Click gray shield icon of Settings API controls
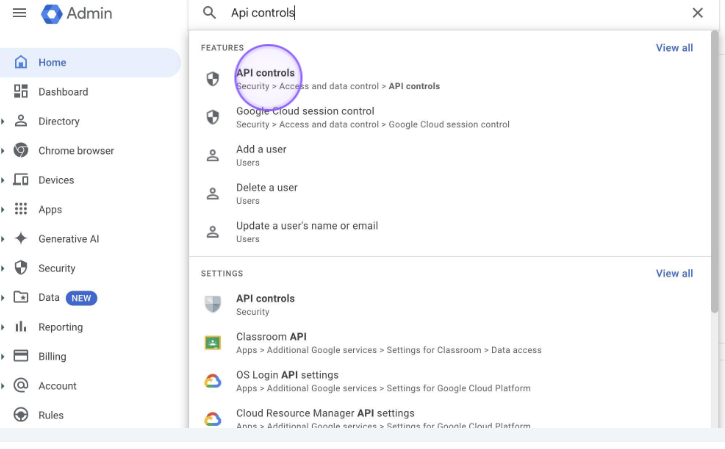This screenshot has width=725, height=449. 213,304
